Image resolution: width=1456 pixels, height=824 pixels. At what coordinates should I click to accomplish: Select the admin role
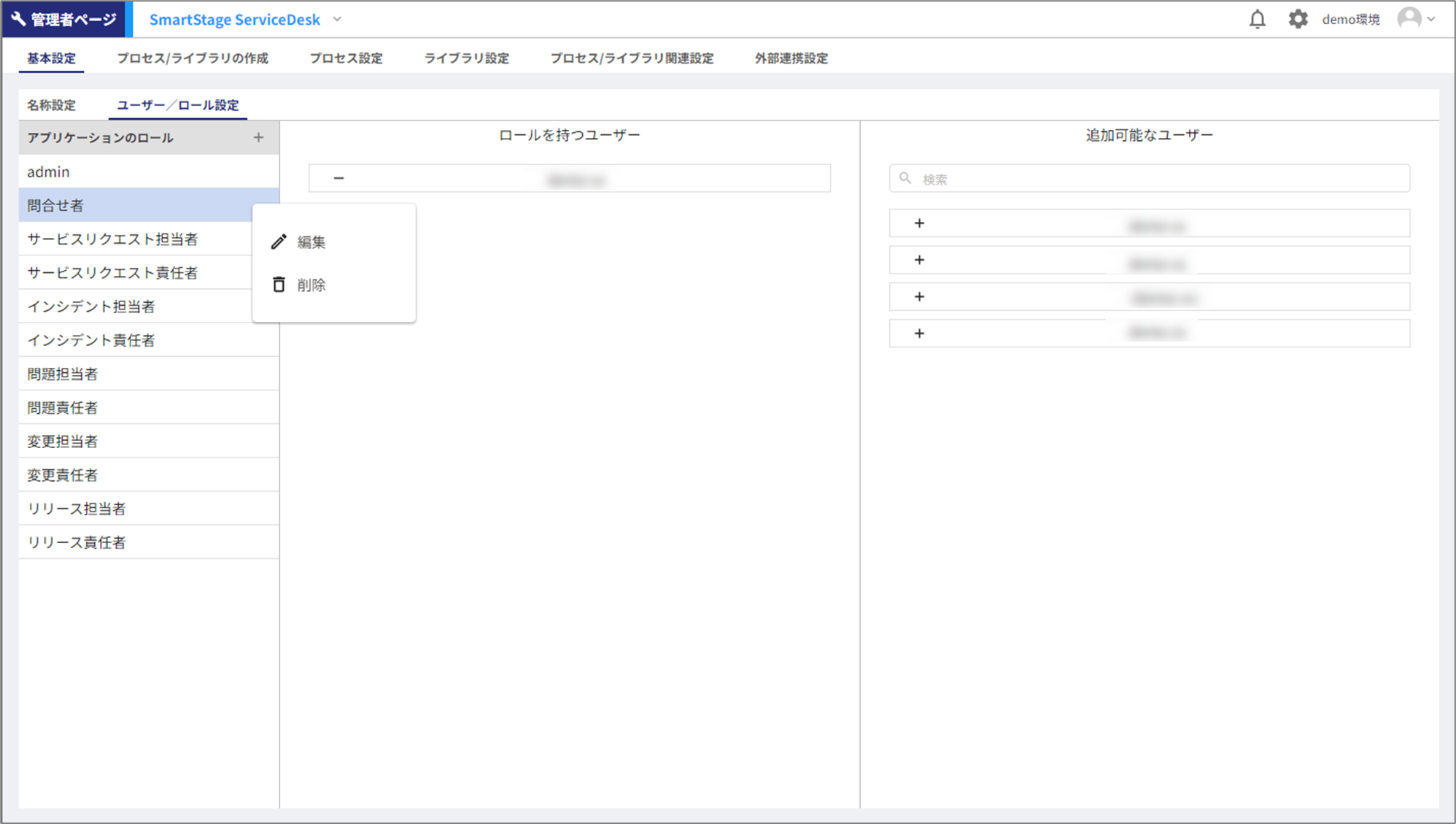click(x=49, y=172)
